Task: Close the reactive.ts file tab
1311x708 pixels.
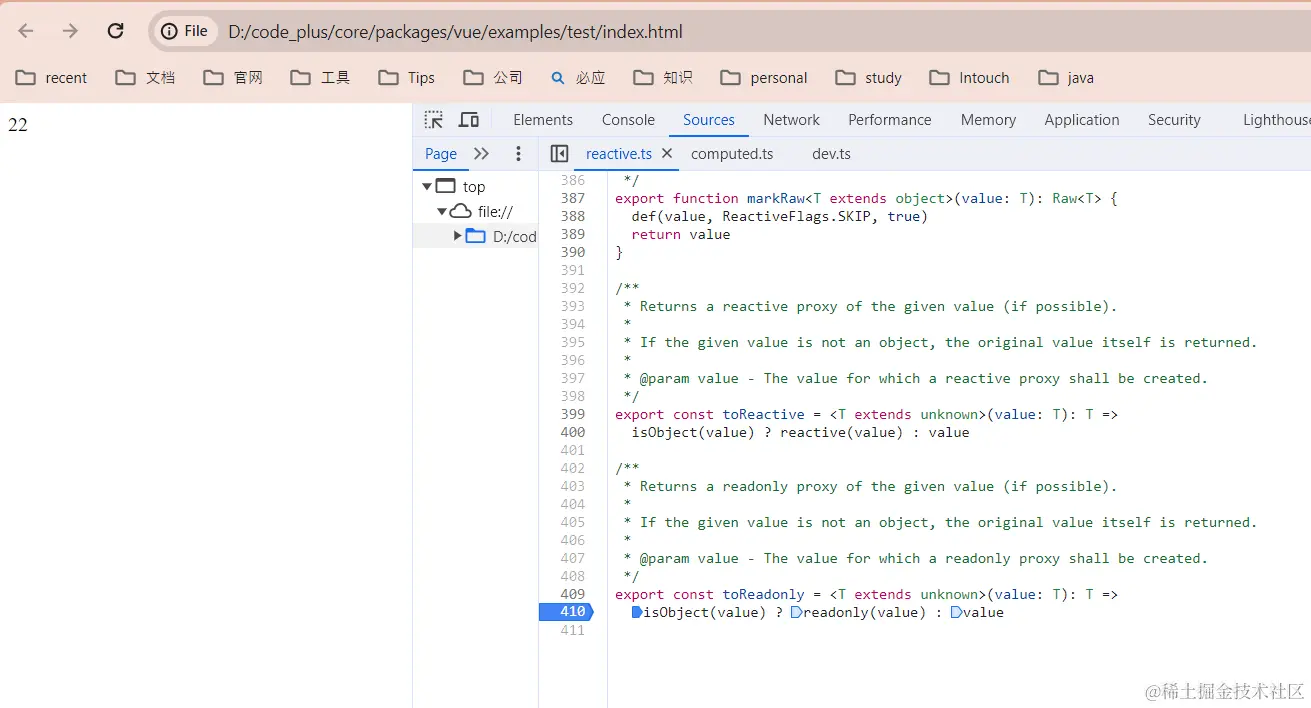Action: (667, 154)
